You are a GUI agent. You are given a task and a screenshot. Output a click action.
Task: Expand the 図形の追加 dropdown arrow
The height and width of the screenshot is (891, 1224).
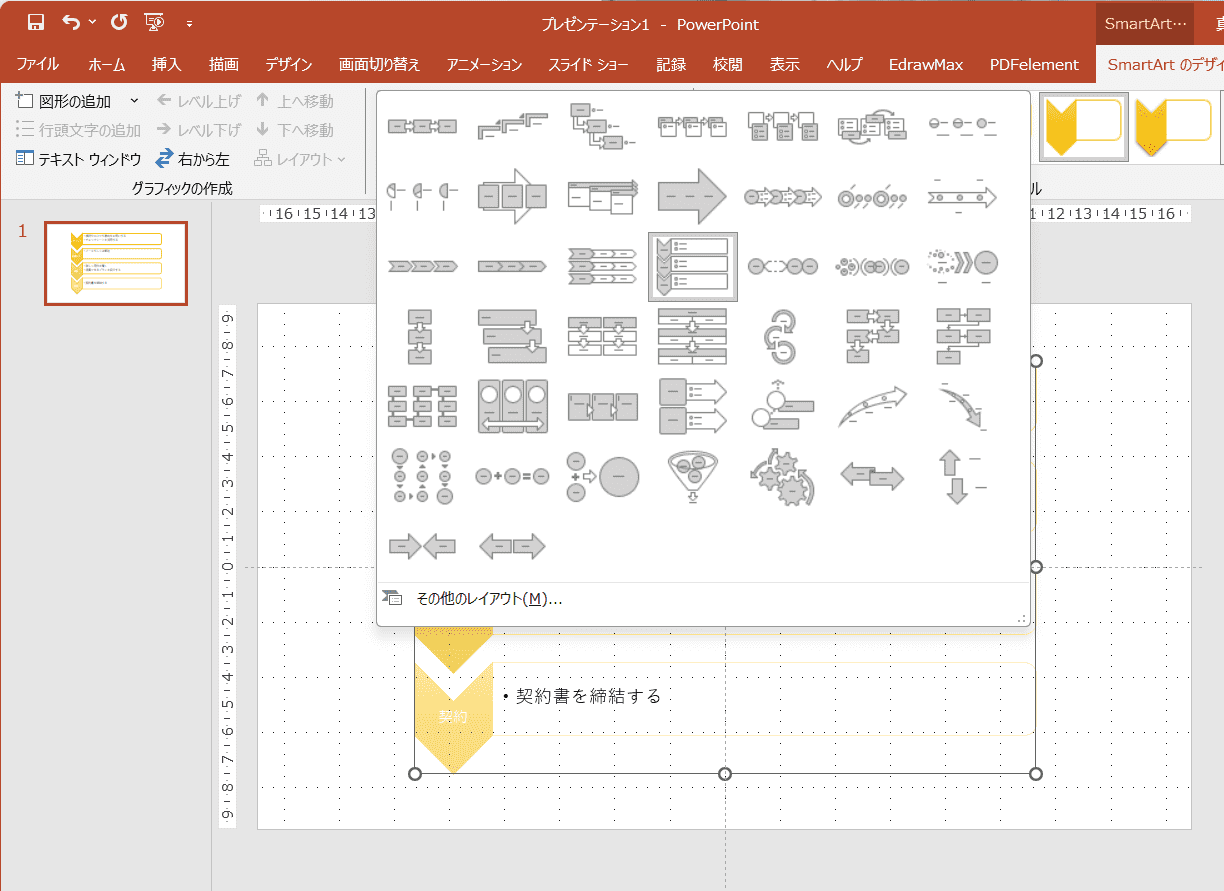(x=134, y=101)
